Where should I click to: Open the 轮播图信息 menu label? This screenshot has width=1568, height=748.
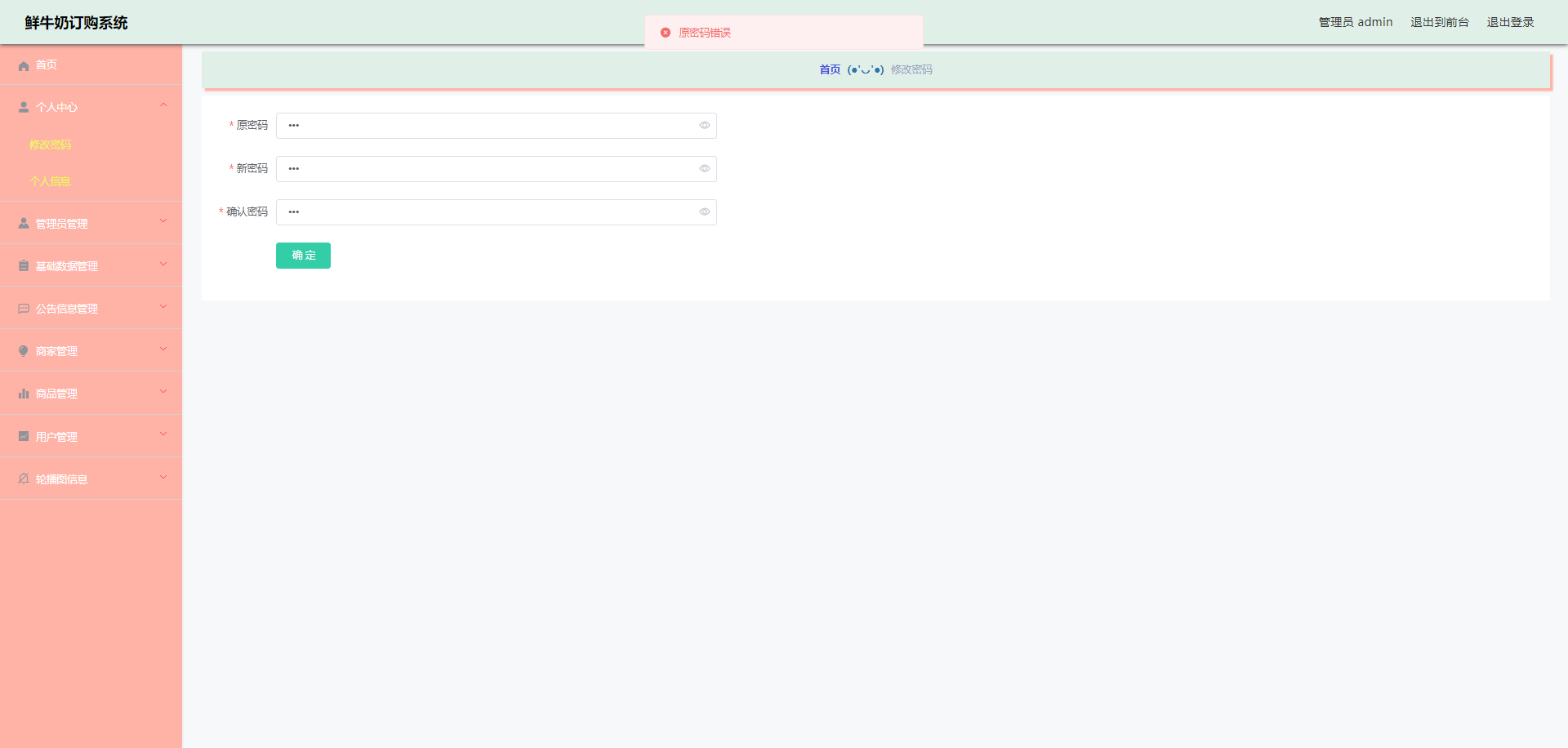click(61, 479)
